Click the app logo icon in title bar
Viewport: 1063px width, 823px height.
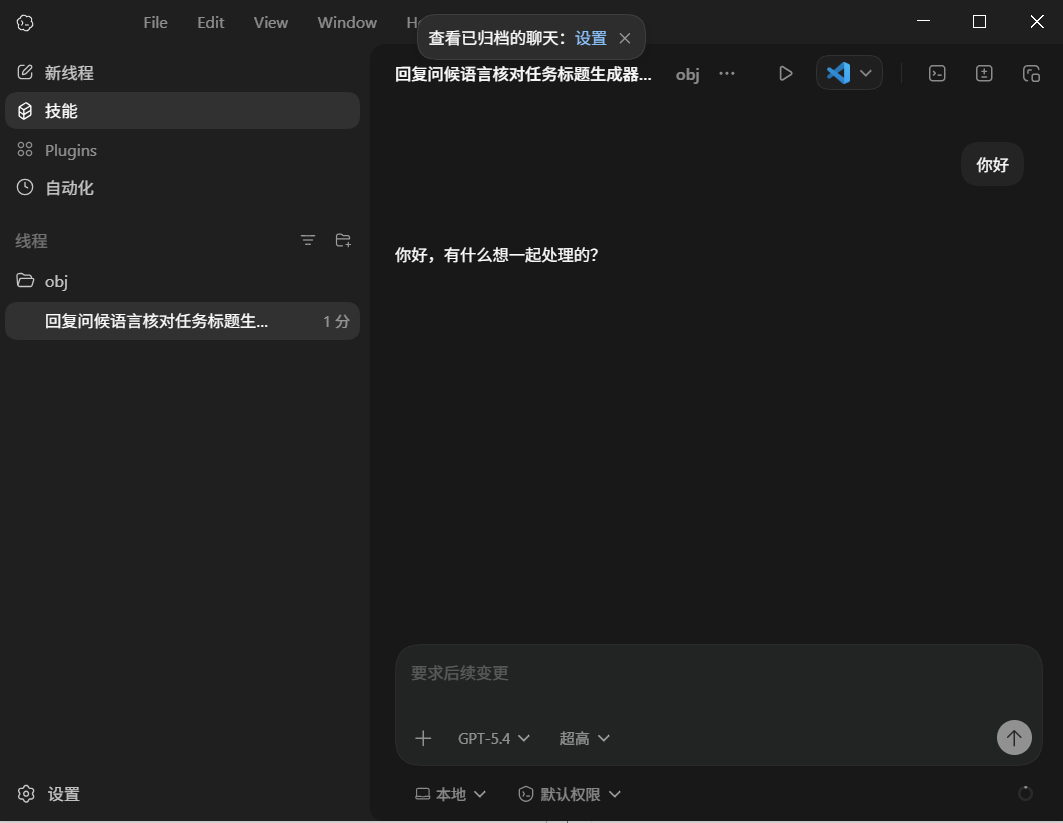click(25, 22)
